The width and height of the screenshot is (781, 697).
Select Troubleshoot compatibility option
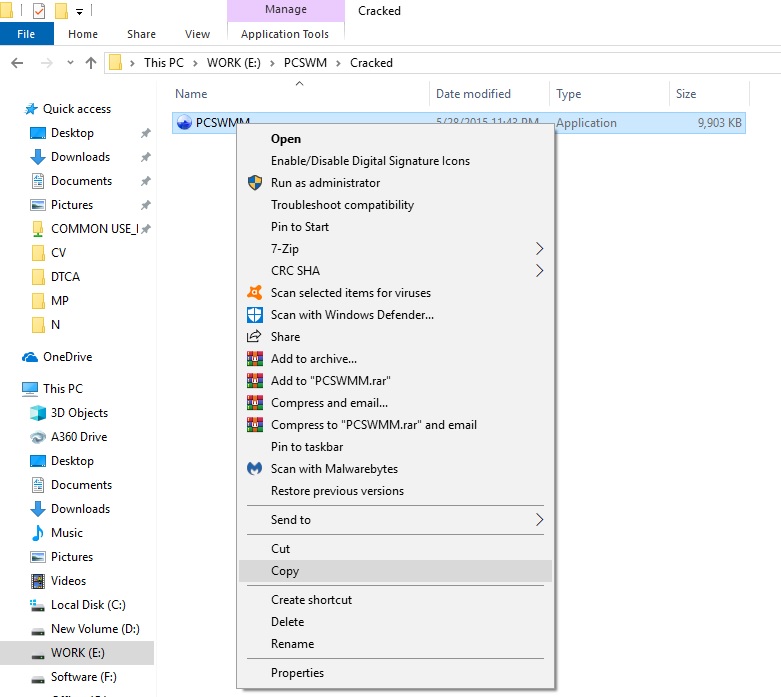tap(395, 205)
